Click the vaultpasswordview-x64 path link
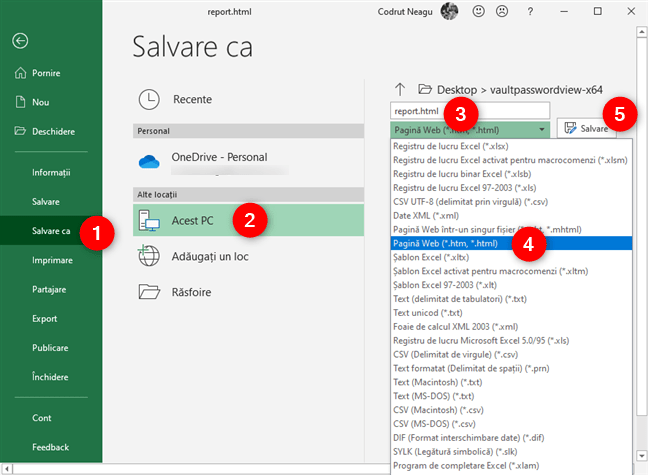This screenshot has width=648, height=475. tap(546, 90)
